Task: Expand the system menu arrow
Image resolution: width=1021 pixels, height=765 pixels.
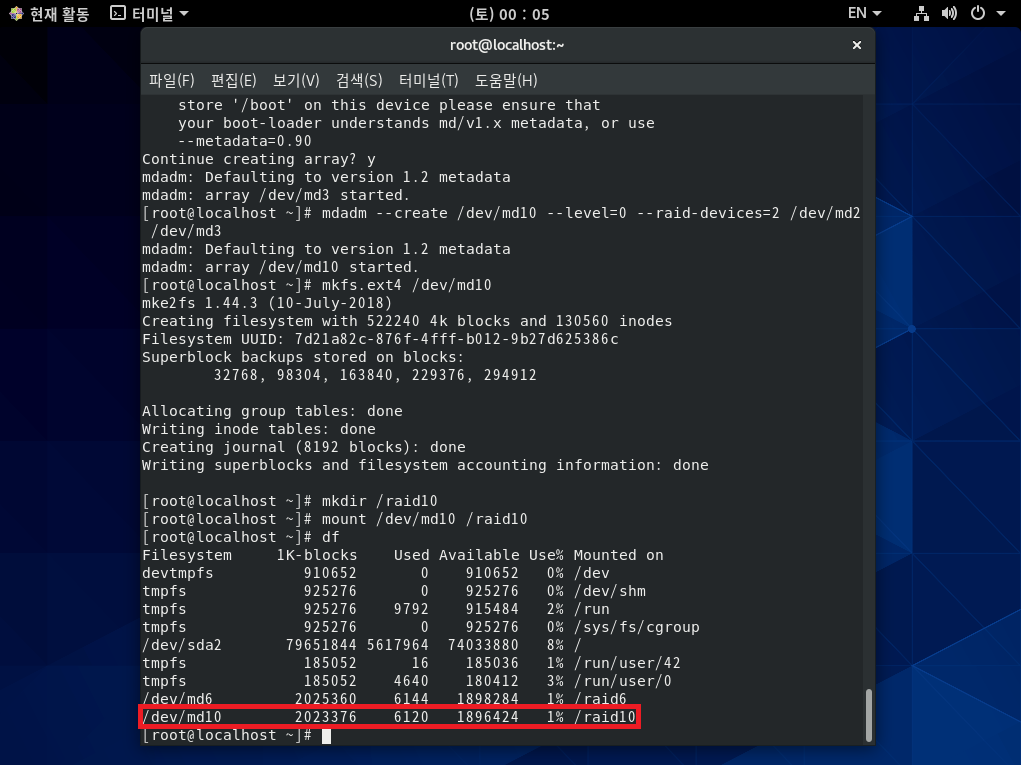Action: [x=1001, y=14]
